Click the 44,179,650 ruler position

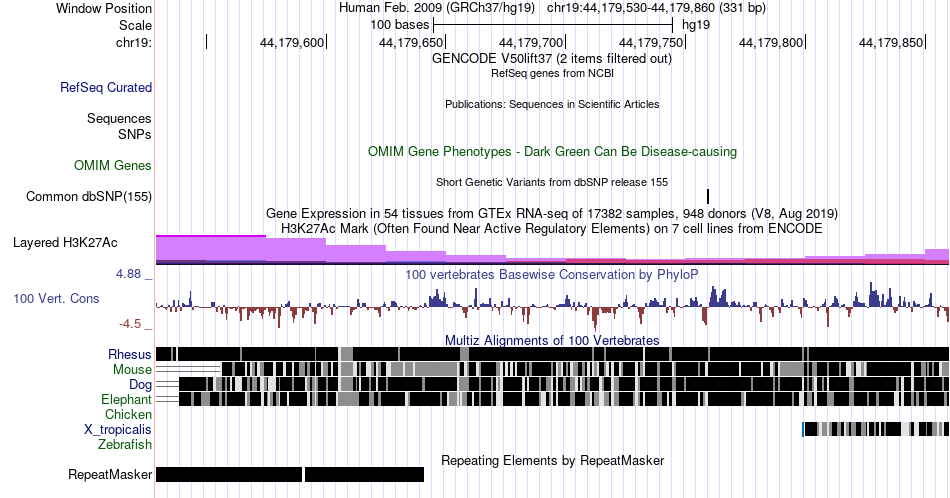tap(411, 42)
